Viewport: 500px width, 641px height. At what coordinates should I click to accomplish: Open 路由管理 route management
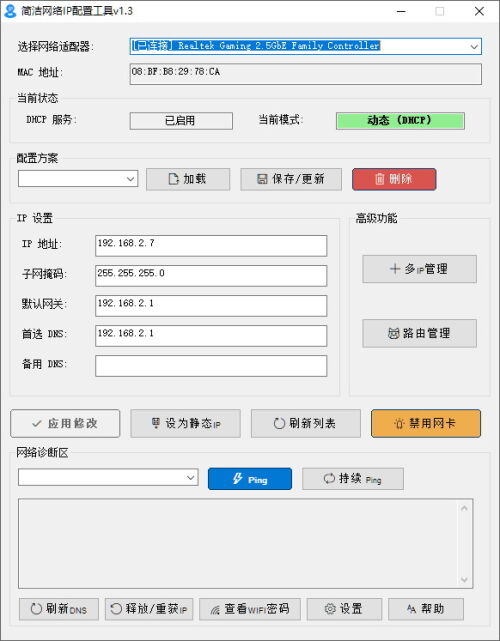(419, 334)
